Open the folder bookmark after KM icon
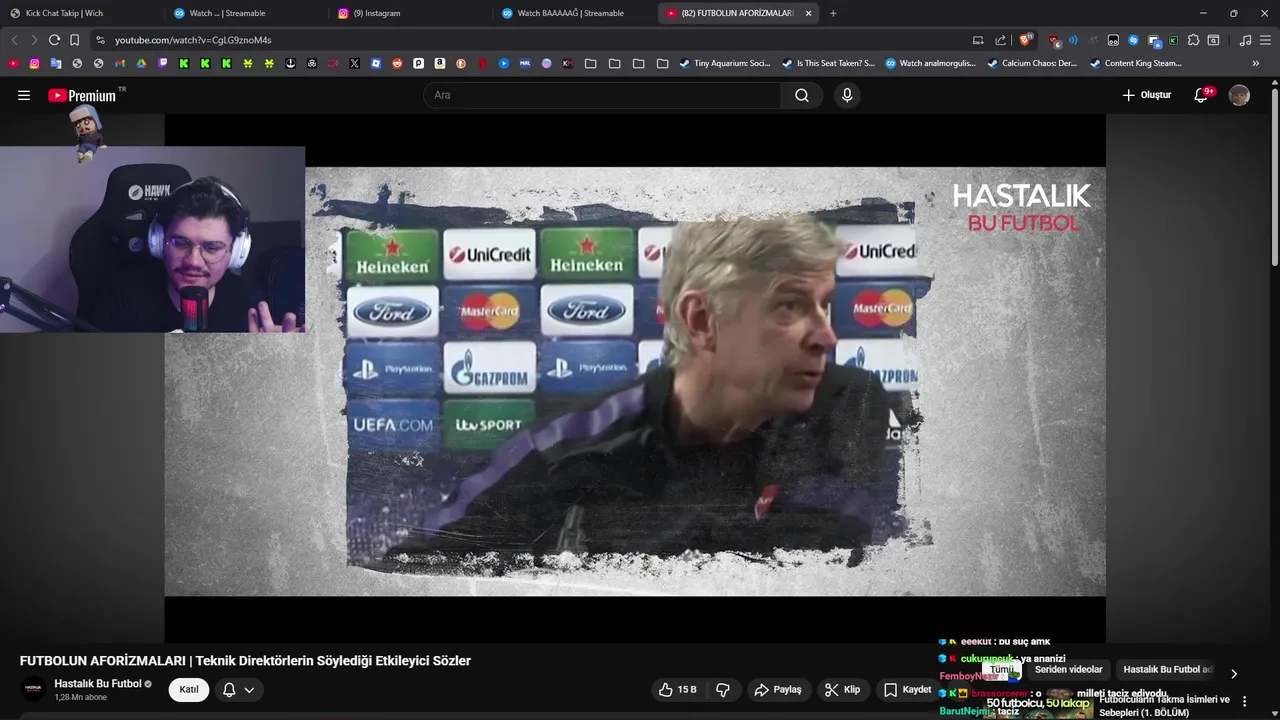The image size is (1280, 720). (x=591, y=63)
